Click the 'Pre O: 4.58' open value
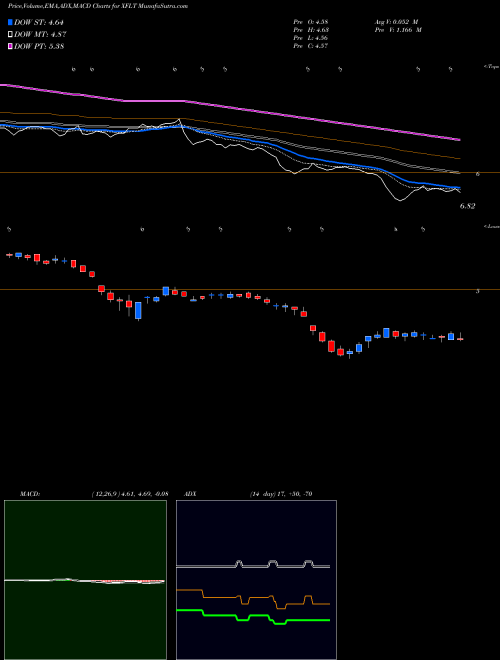500x660 pixels. [x=311, y=22]
